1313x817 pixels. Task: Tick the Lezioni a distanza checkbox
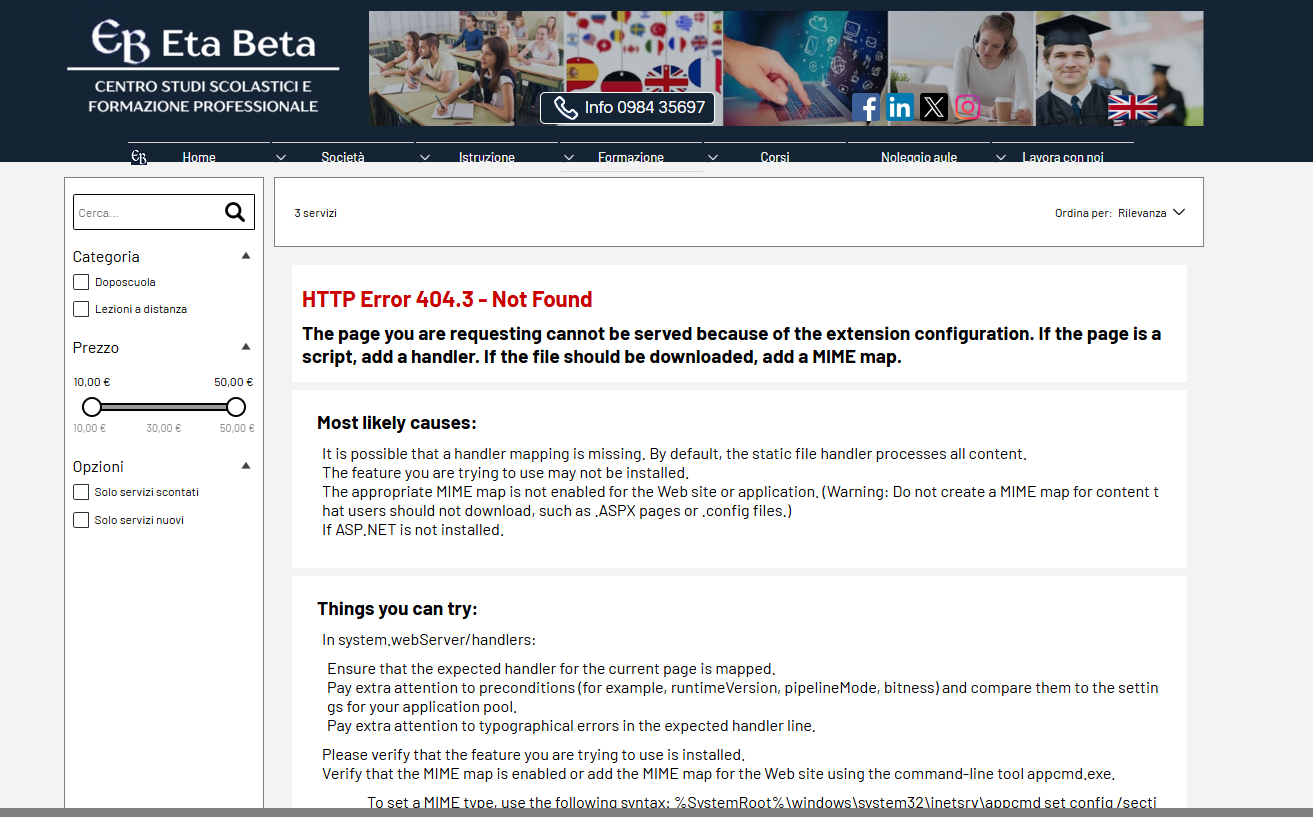point(82,309)
